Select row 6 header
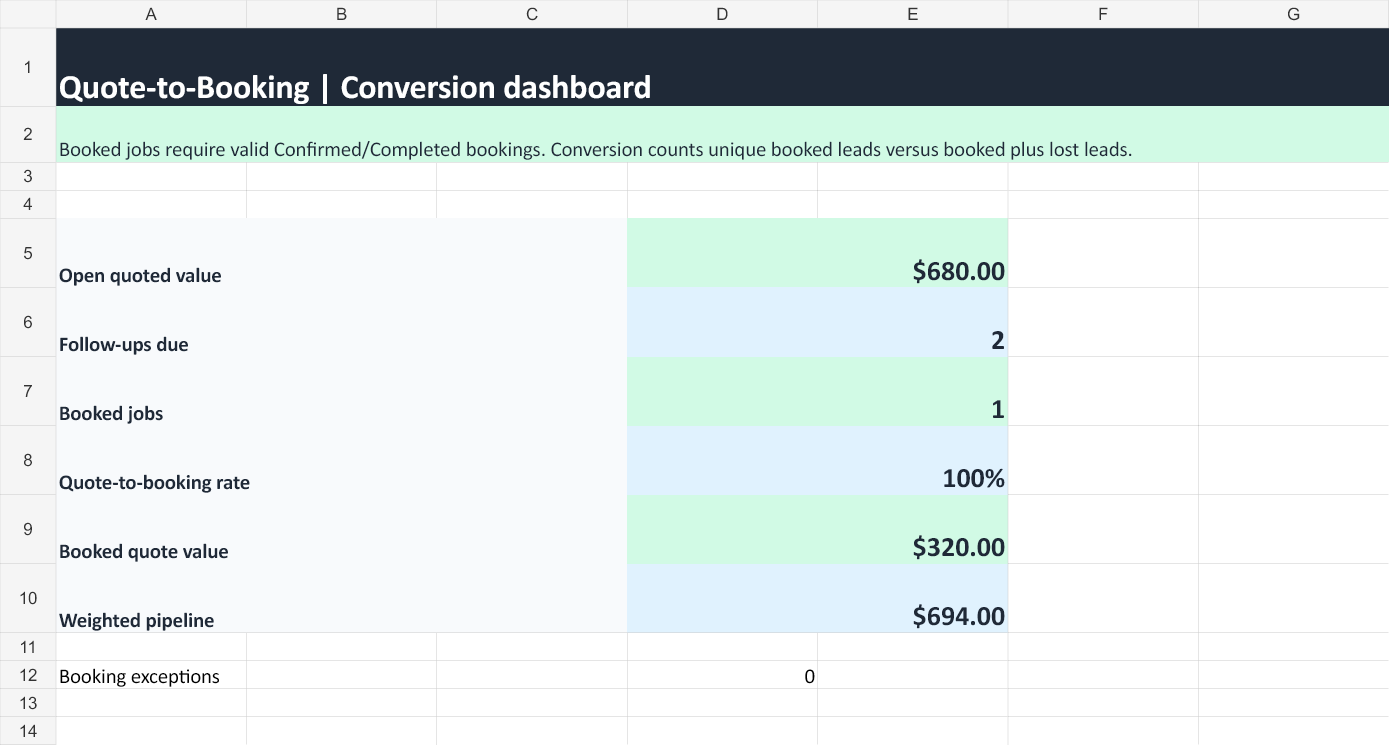Image resolution: width=1389 pixels, height=745 pixels. click(28, 322)
